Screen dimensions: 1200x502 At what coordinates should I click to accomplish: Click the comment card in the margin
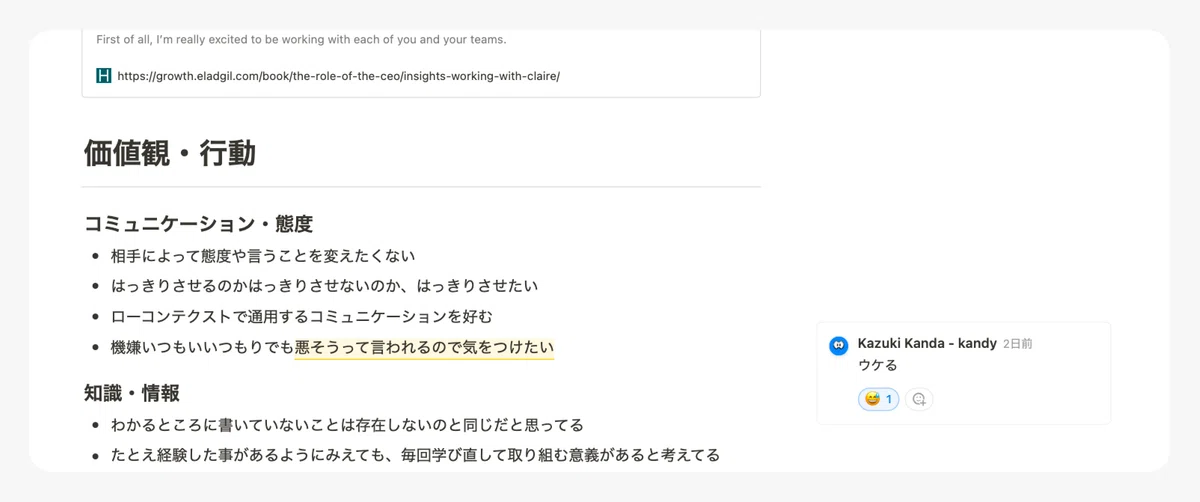click(x=964, y=373)
